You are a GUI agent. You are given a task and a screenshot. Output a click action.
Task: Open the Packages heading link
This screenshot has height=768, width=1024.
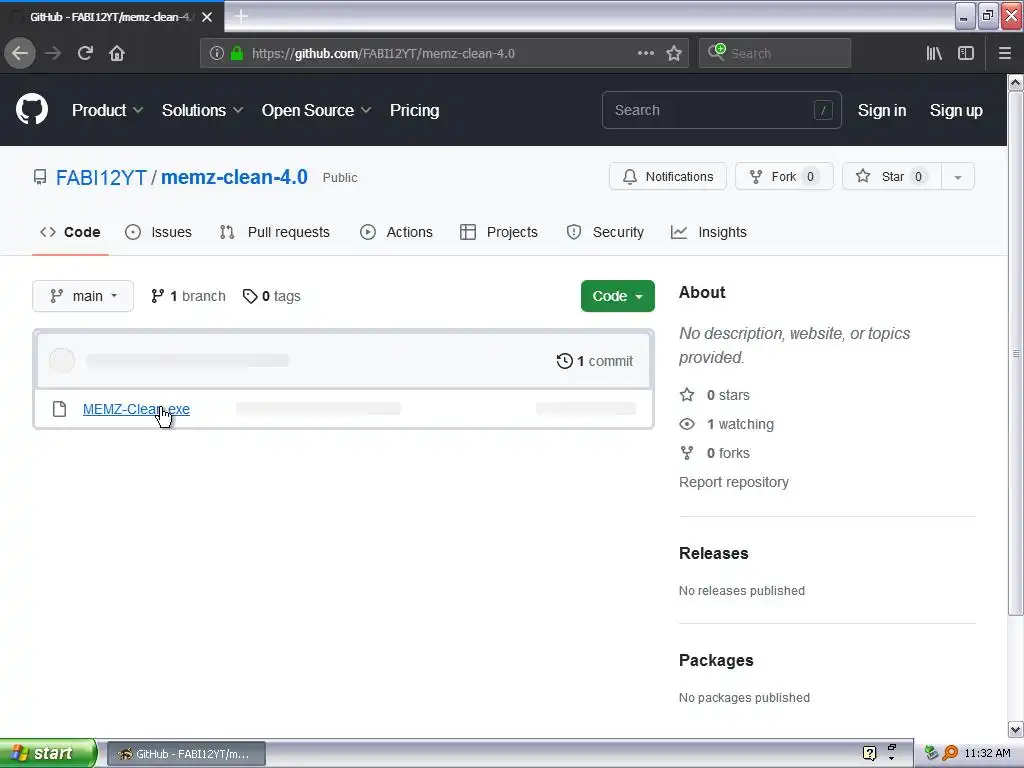point(716,660)
